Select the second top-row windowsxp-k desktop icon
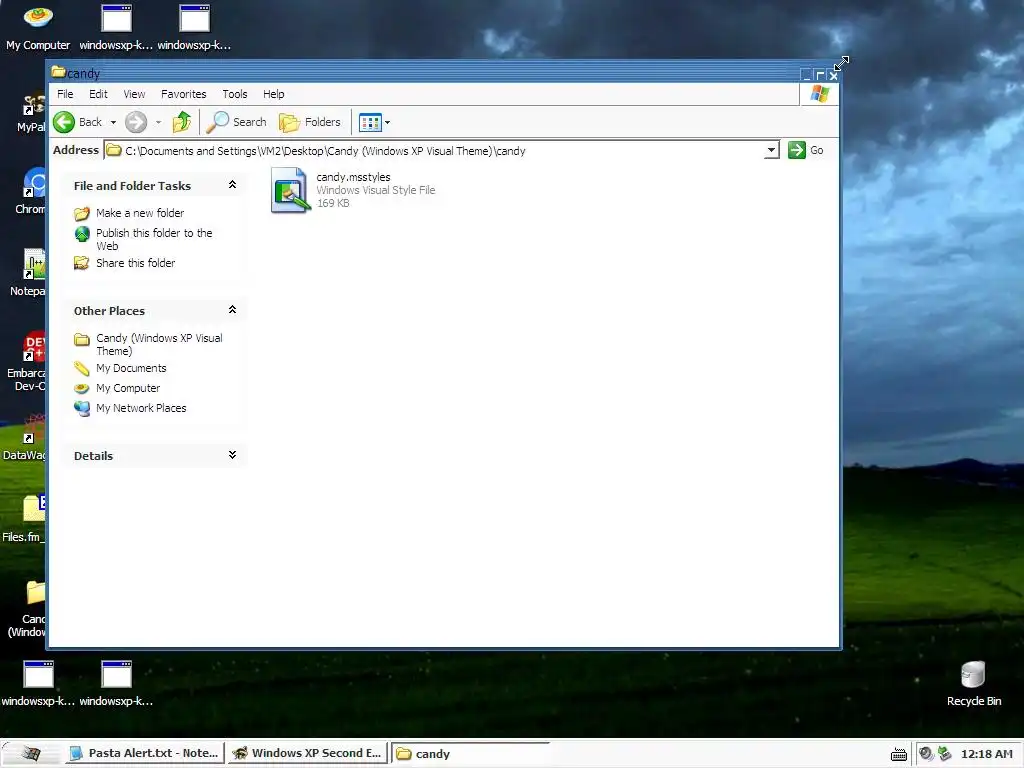1024x768 pixels. tap(116, 26)
